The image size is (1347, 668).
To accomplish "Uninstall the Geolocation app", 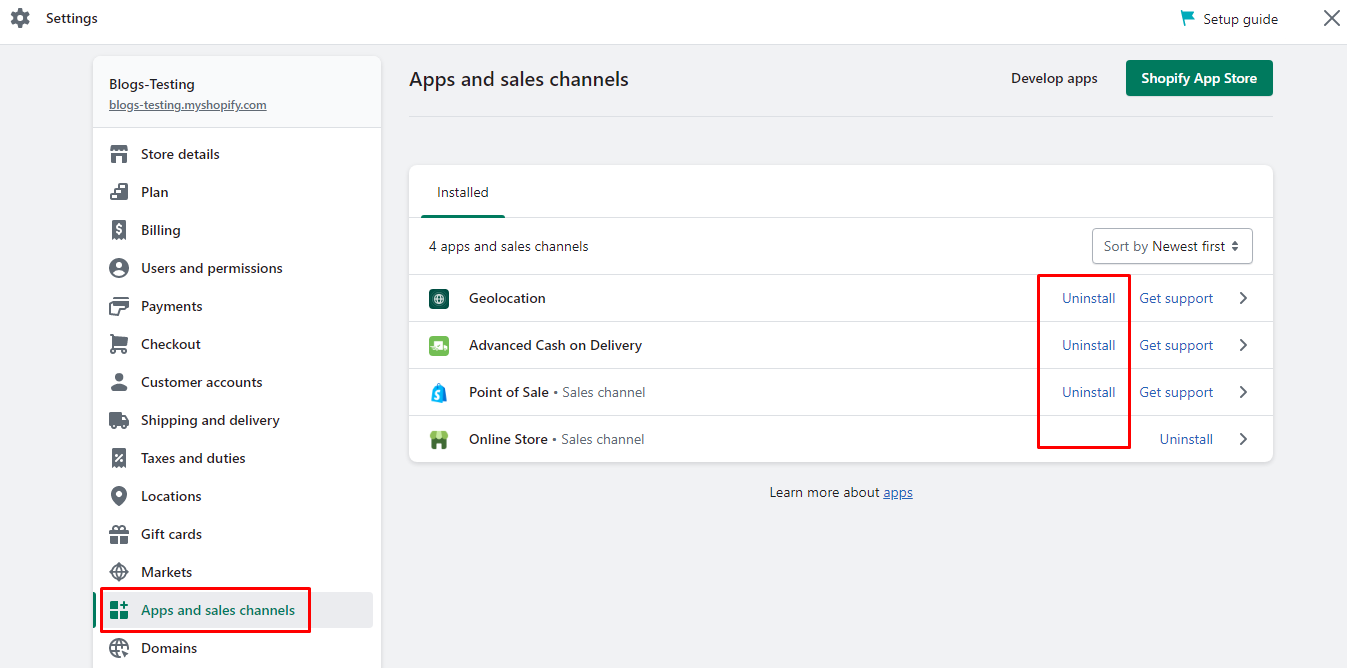I will pos(1089,298).
